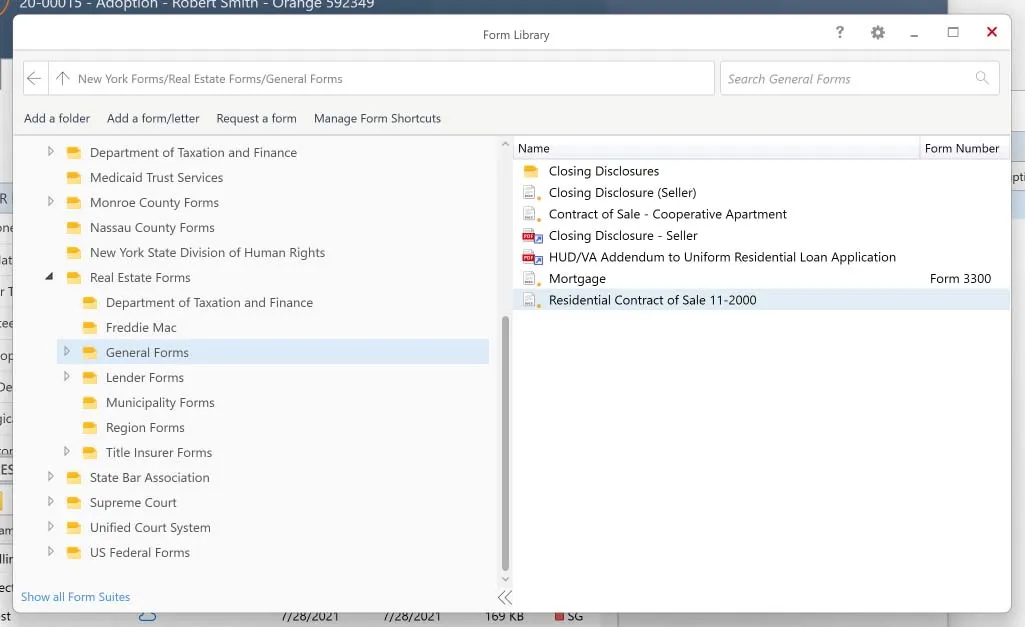Open Manage Form Shortcuts

(x=377, y=118)
